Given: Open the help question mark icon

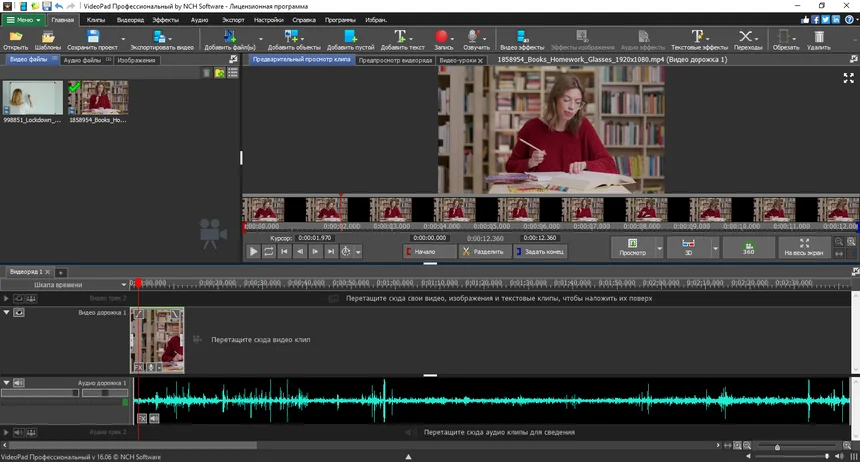Looking at the screenshot, I should point(849,20).
